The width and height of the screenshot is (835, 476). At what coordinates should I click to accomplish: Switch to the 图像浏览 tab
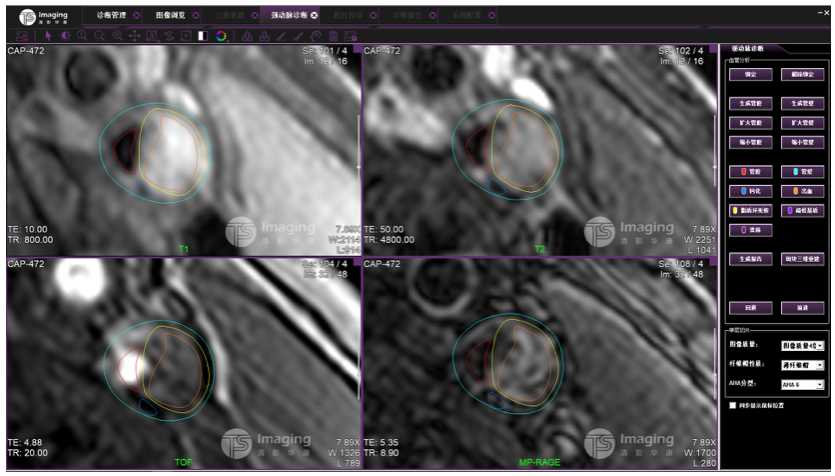(x=171, y=15)
